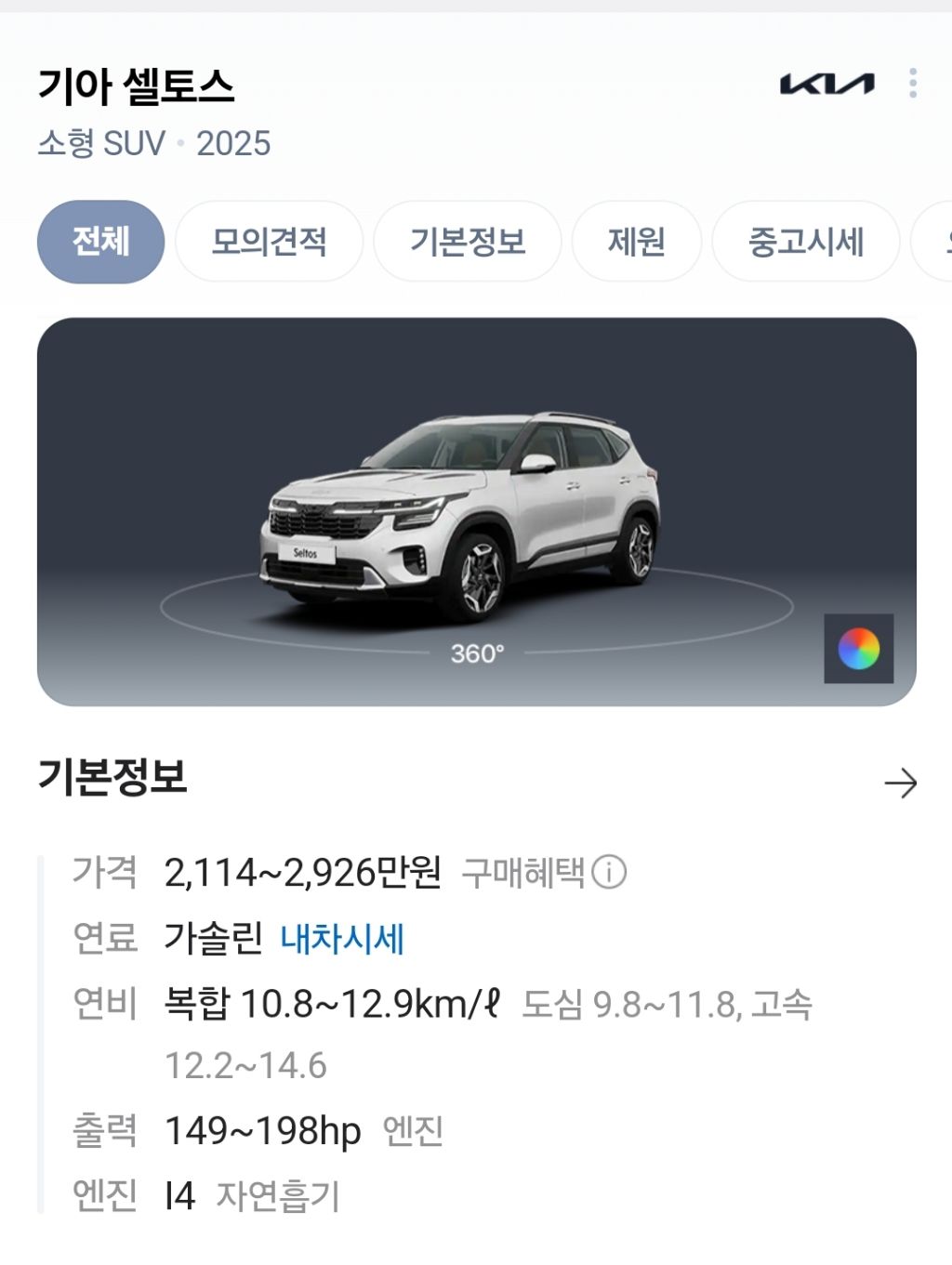The image size is (952, 1265).
Task: Tap the 360° view label
Action: click(x=477, y=653)
